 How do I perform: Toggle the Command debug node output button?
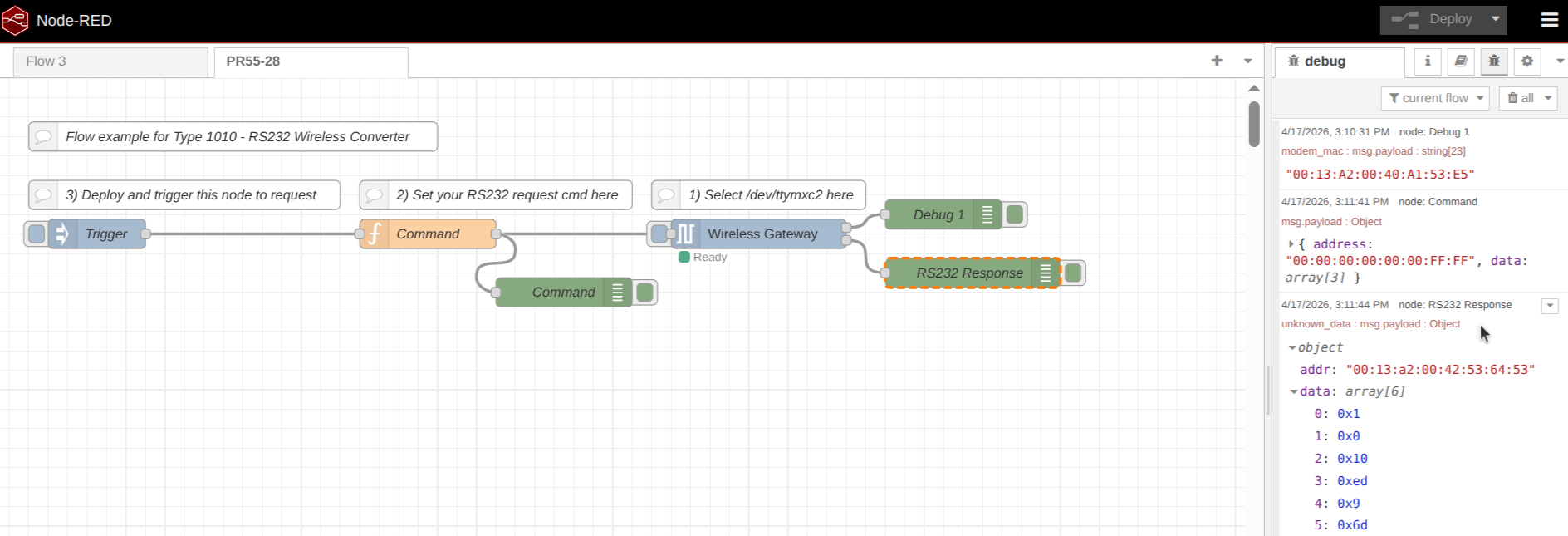coord(644,293)
